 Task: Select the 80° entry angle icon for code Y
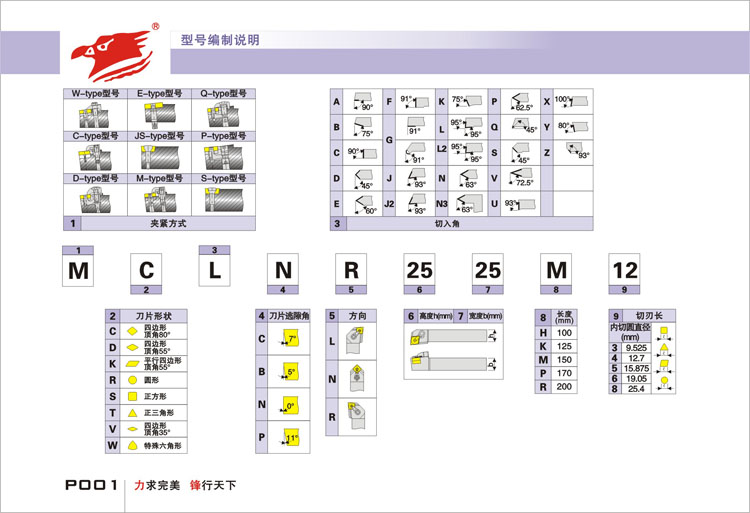[x=573, y=127]
